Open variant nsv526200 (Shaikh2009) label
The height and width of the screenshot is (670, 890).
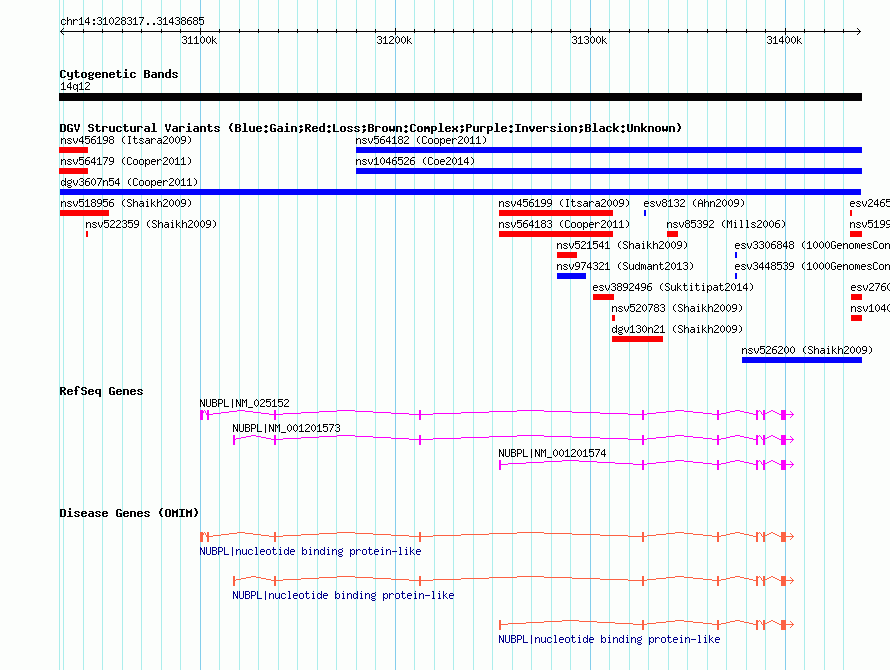[x=807, y=350]
